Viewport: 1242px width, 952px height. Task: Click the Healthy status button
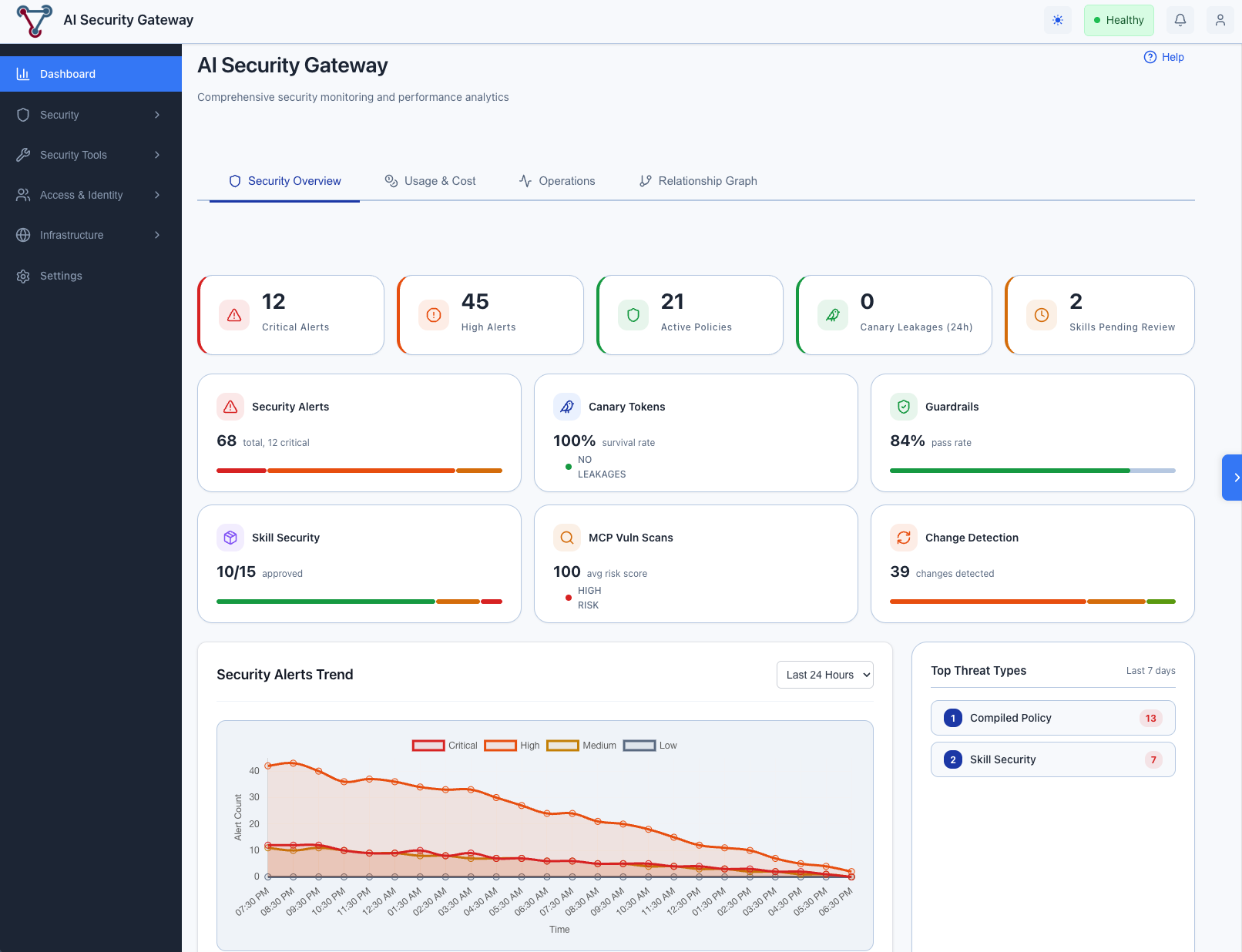click(1119, 19)
